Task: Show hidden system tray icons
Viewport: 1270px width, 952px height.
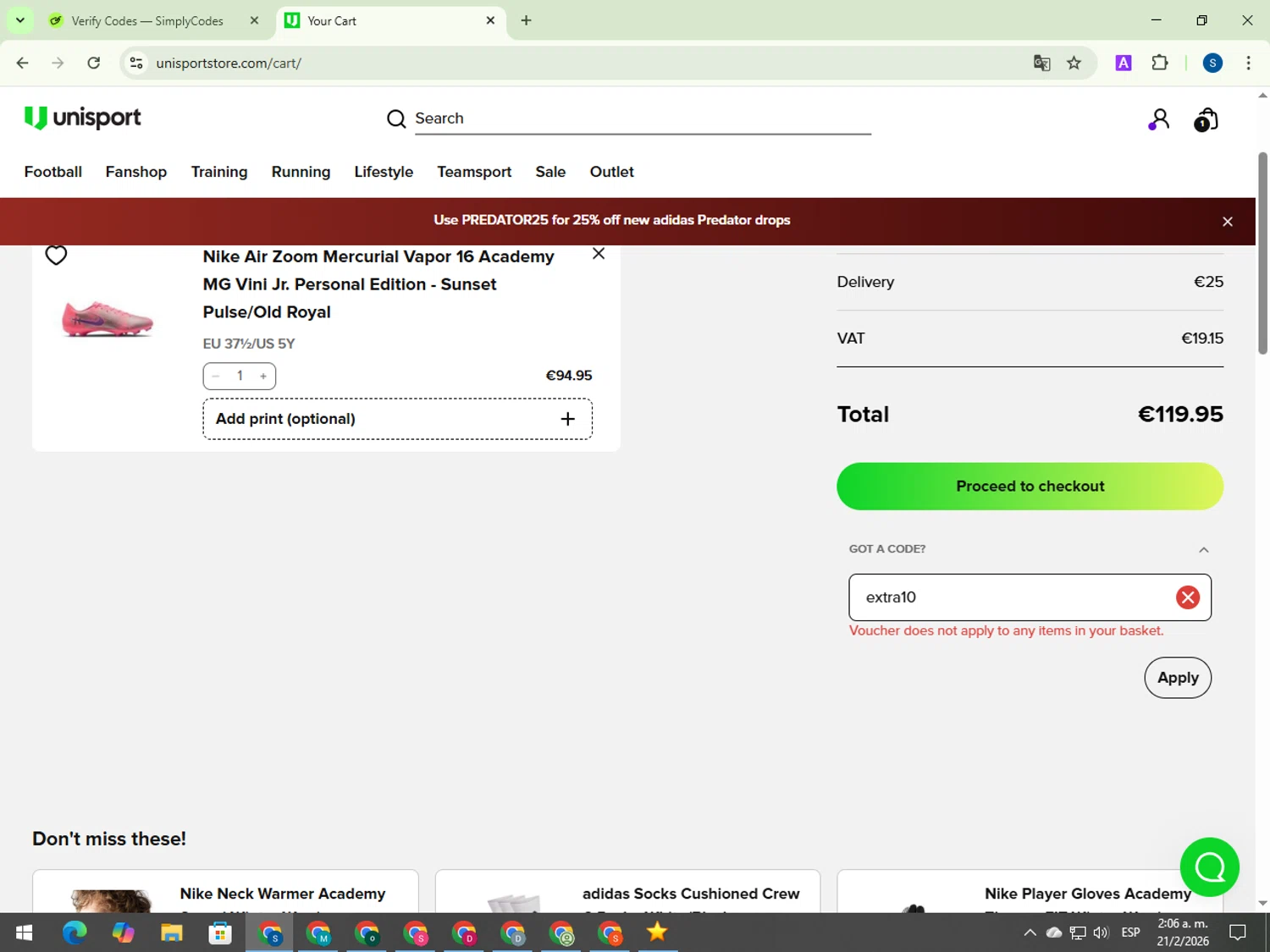Action: pos(1030,933)
